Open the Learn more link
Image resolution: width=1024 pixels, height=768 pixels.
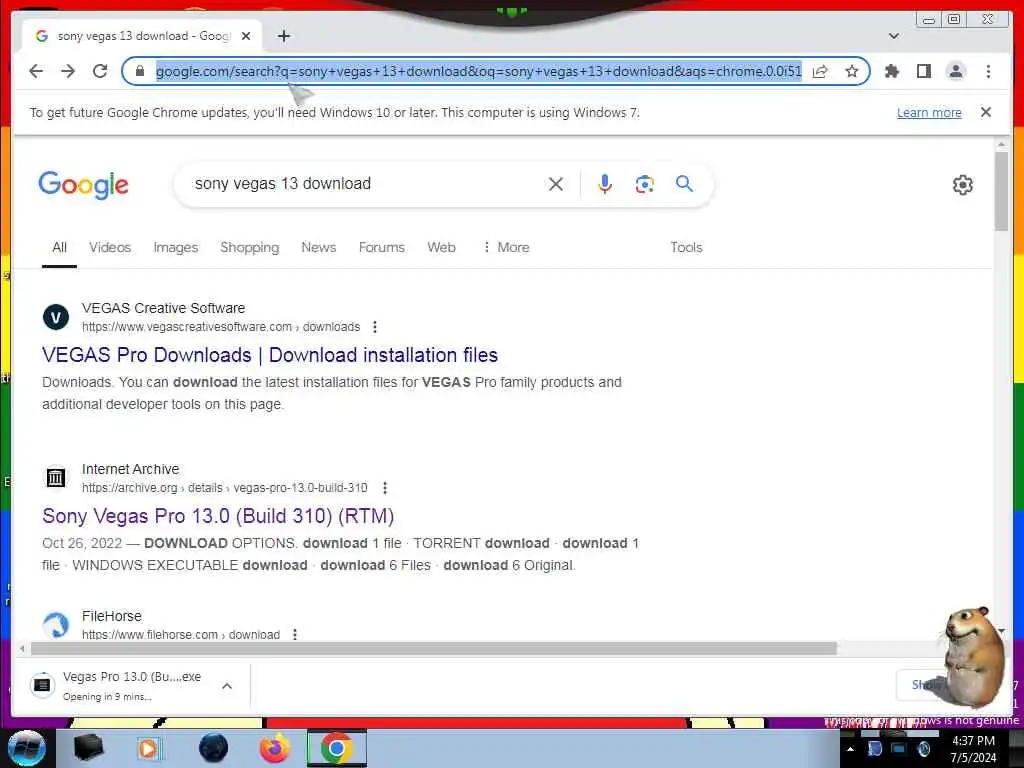(929, 112)
